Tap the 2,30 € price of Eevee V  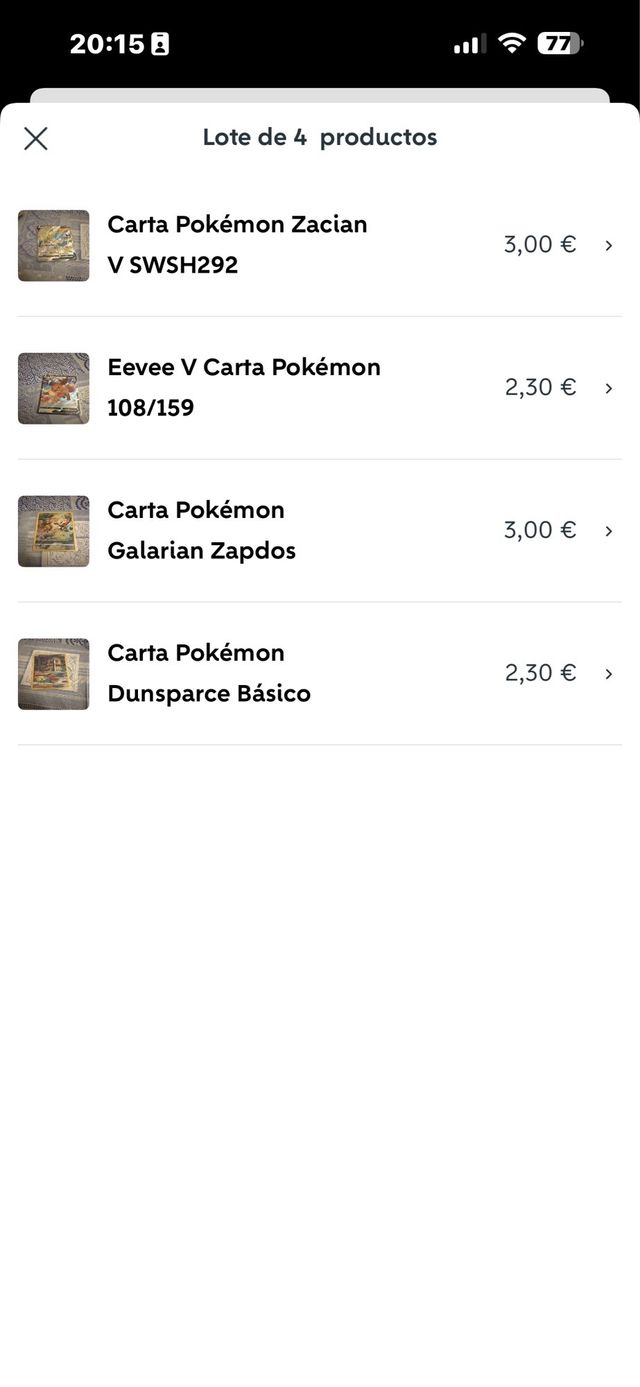point(540,388)
